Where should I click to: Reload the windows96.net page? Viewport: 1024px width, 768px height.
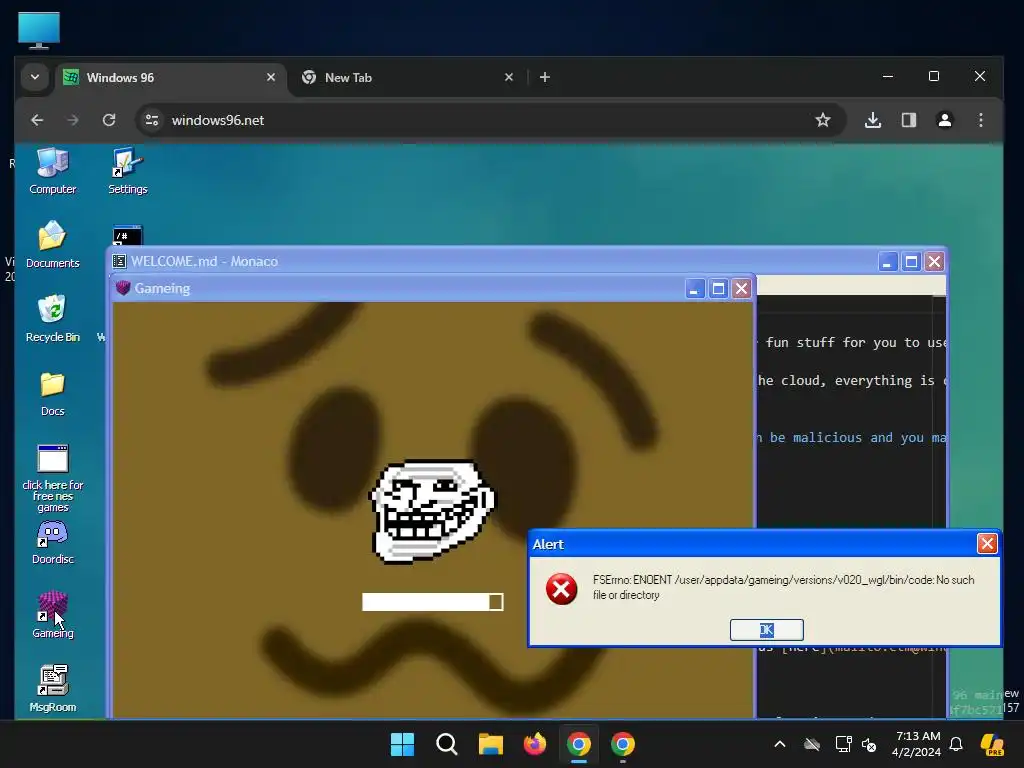point(109,120)
